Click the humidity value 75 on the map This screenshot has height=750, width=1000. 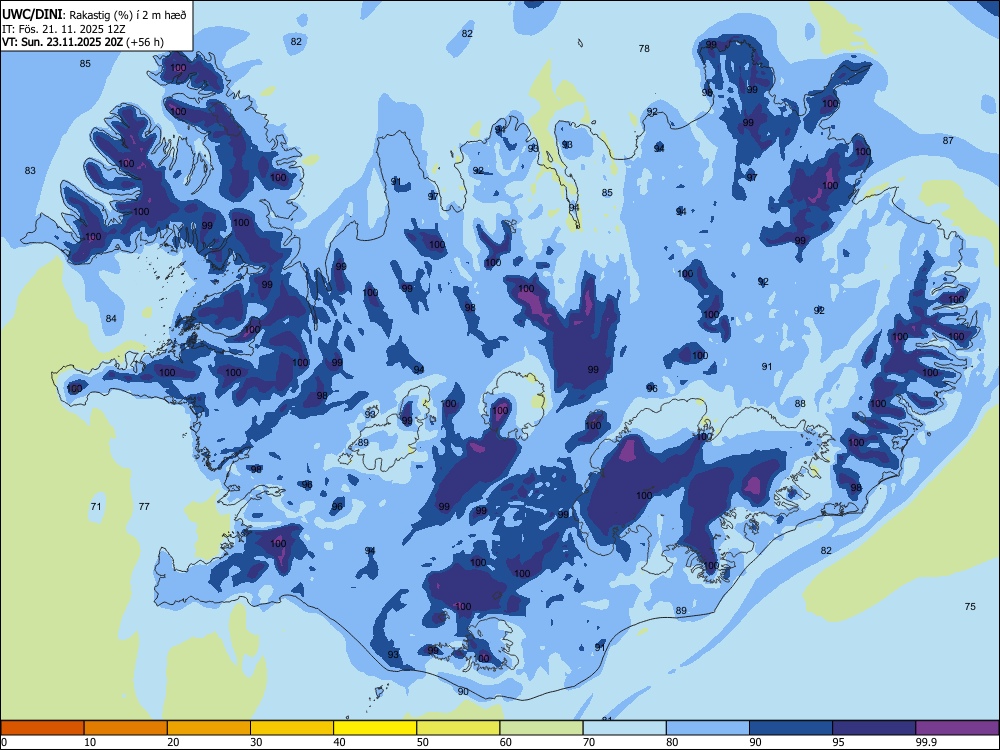pos(970,607)
